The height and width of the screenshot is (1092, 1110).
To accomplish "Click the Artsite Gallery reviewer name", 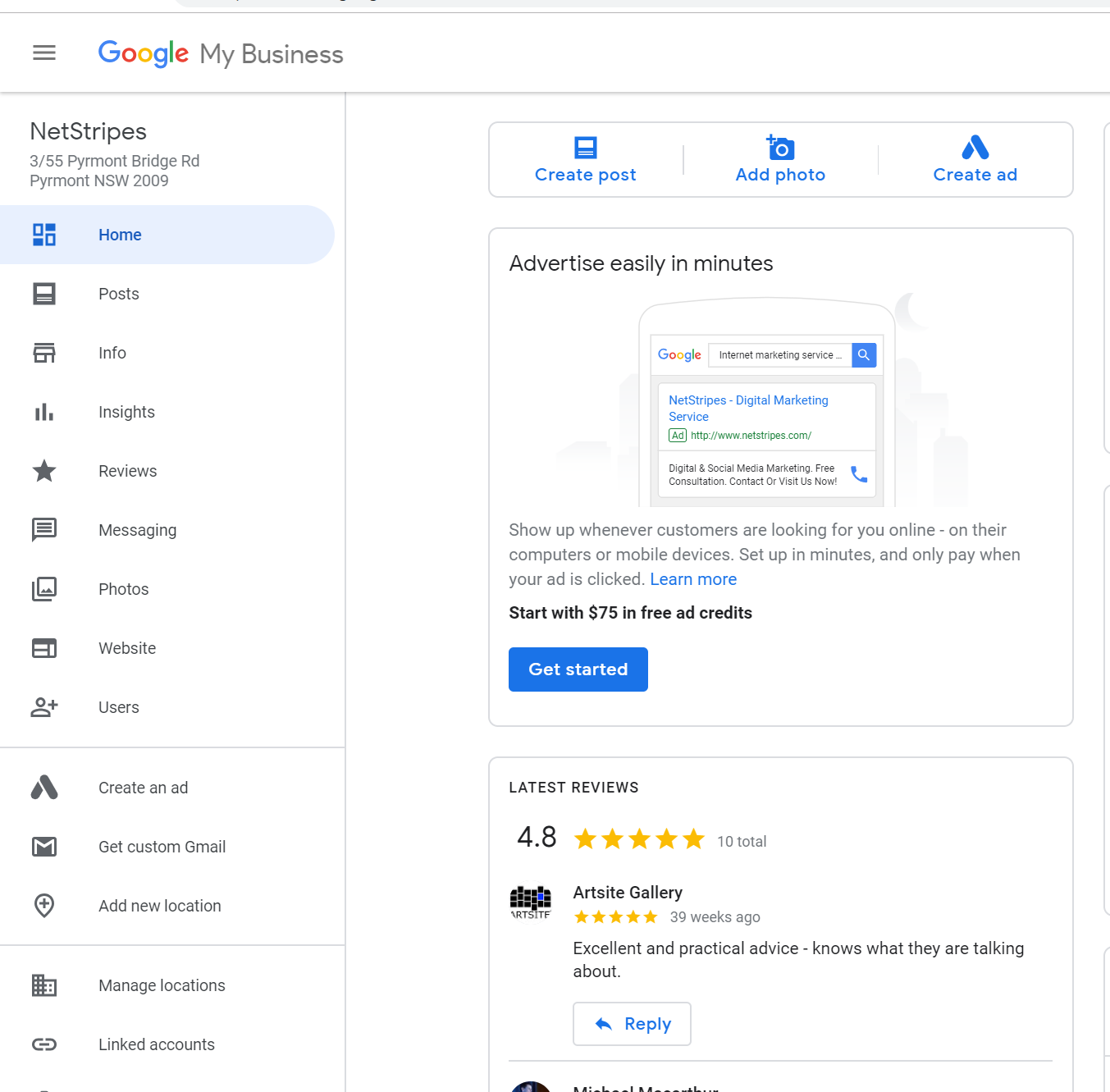I will click(x=628, y=893).
